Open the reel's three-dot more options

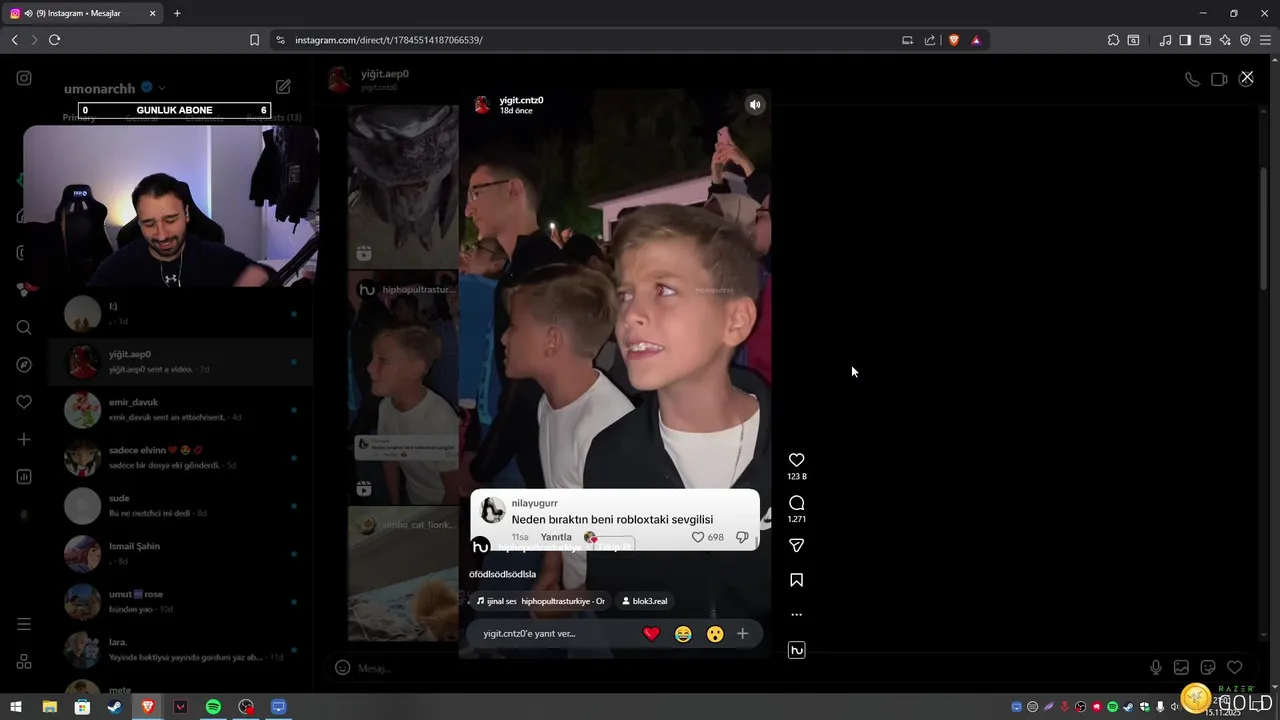796,615
